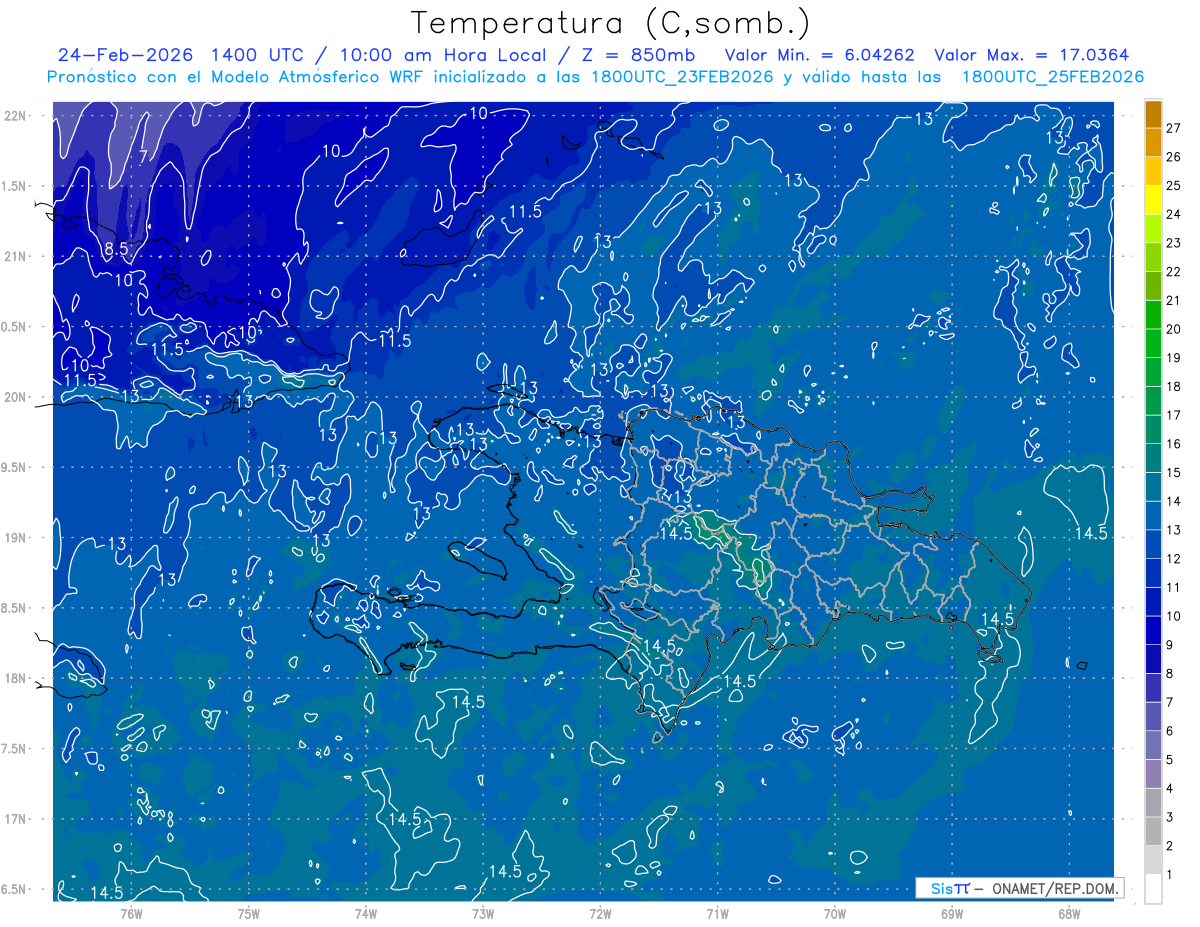
Task: Click the longitude axis label "70W"
Action: coord(834,913)
